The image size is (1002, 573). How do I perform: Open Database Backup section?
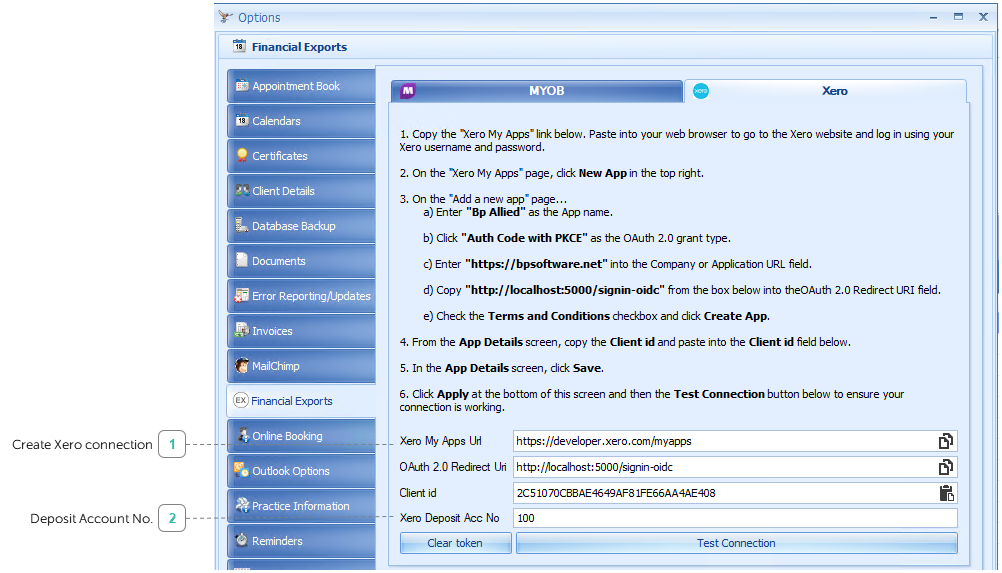tap(301, 226)
